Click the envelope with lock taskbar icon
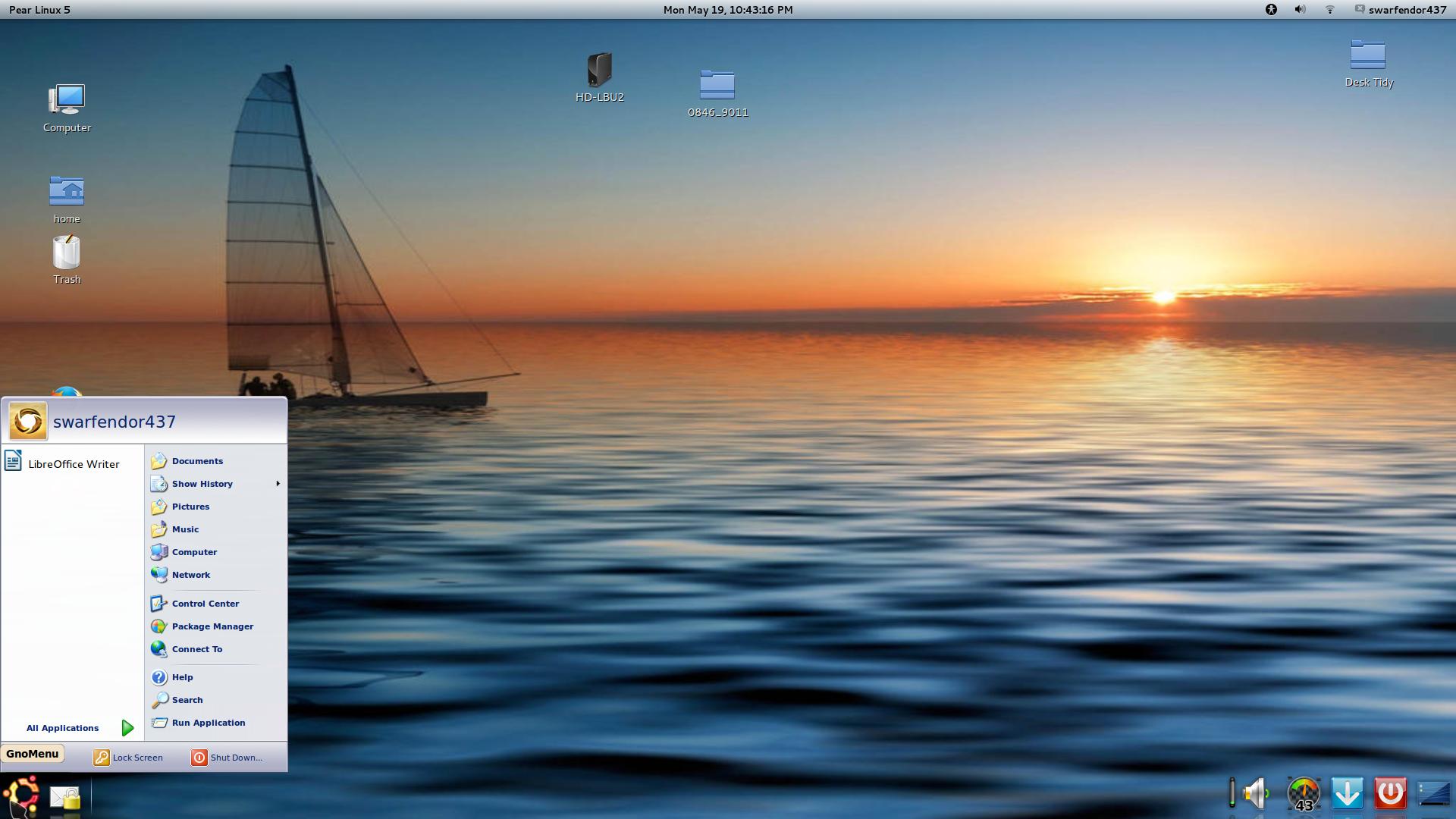The width and height of the screenshot is (1456, 819). 65,797
